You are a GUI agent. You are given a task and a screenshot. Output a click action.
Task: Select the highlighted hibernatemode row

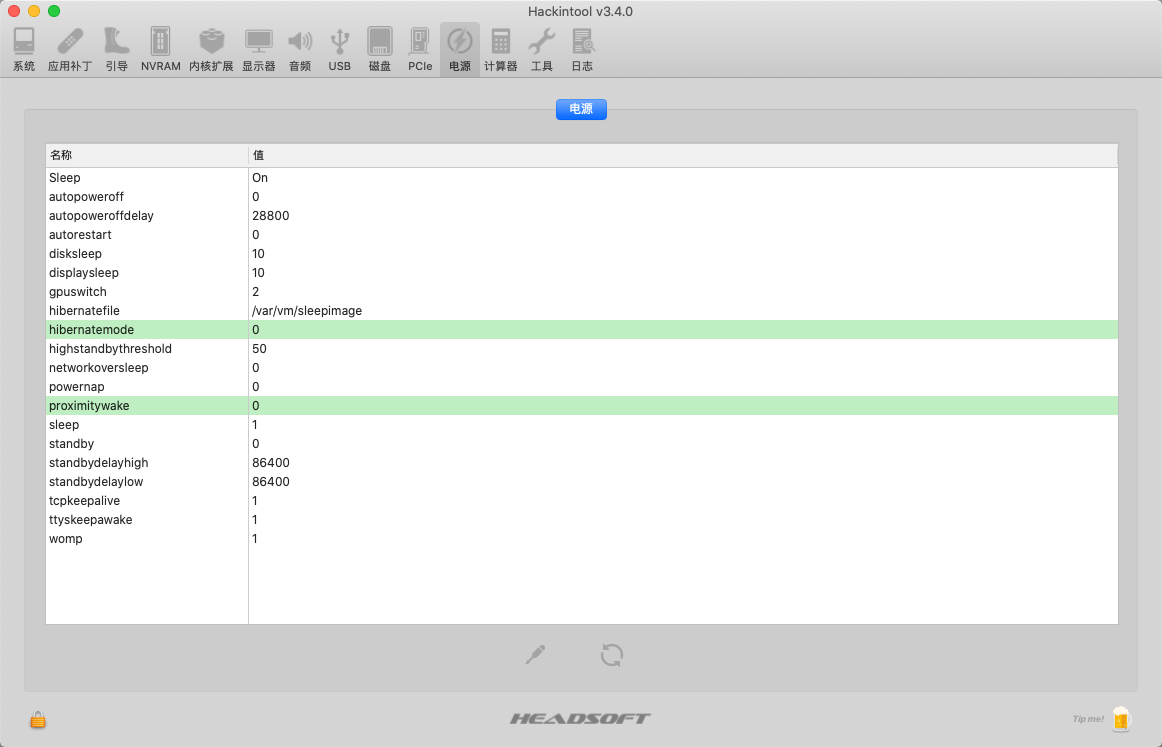582,330
